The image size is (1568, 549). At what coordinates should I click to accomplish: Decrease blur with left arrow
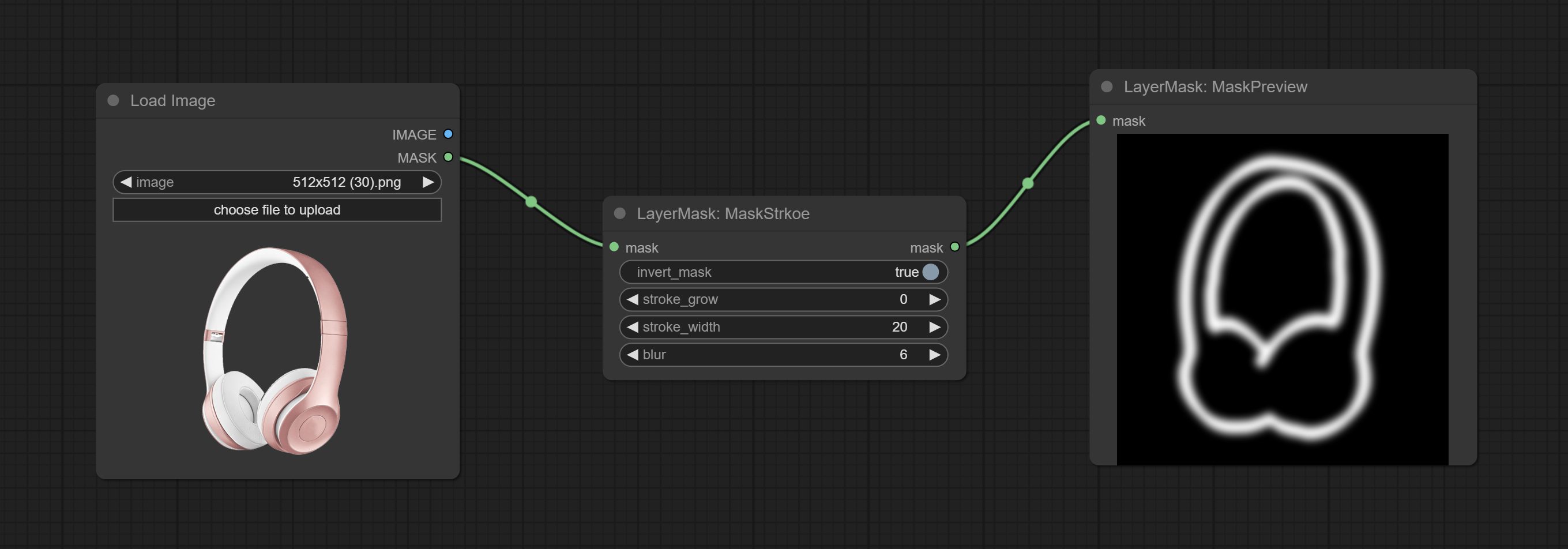632,355
